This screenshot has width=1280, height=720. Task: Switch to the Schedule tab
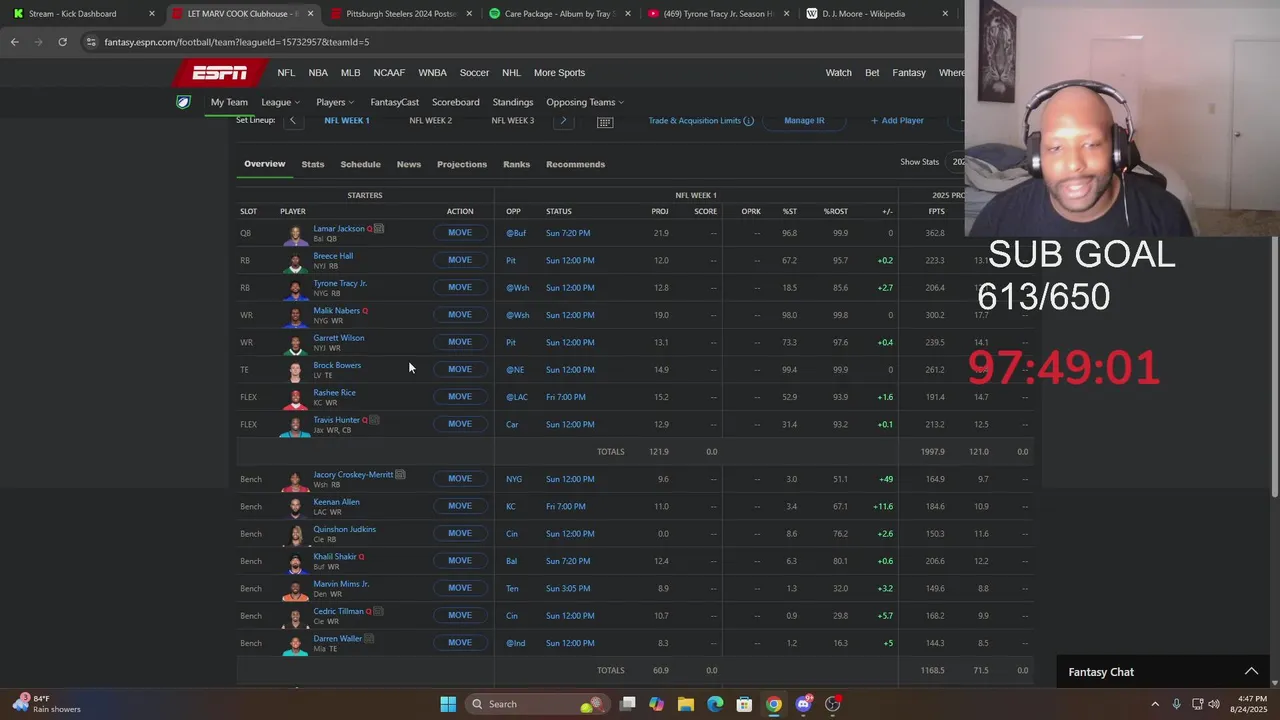point(360,164)
